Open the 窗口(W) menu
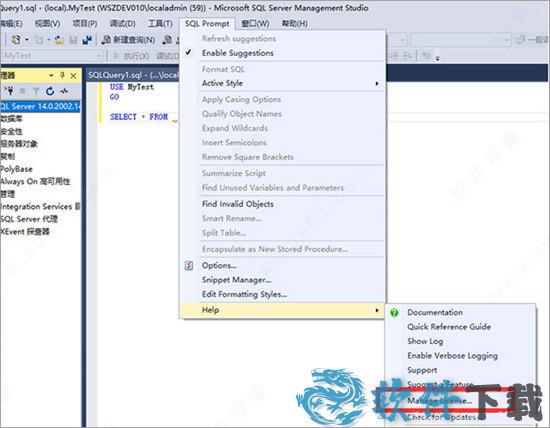 click(255, 24)
